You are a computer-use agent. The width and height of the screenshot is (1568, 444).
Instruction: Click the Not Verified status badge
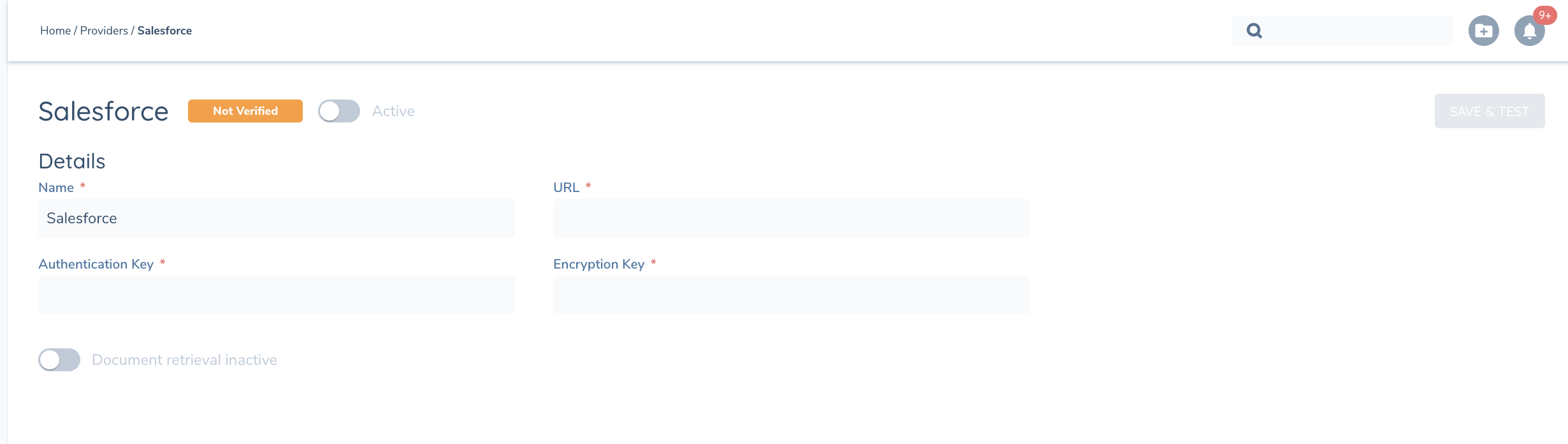(x=245, y=111)
